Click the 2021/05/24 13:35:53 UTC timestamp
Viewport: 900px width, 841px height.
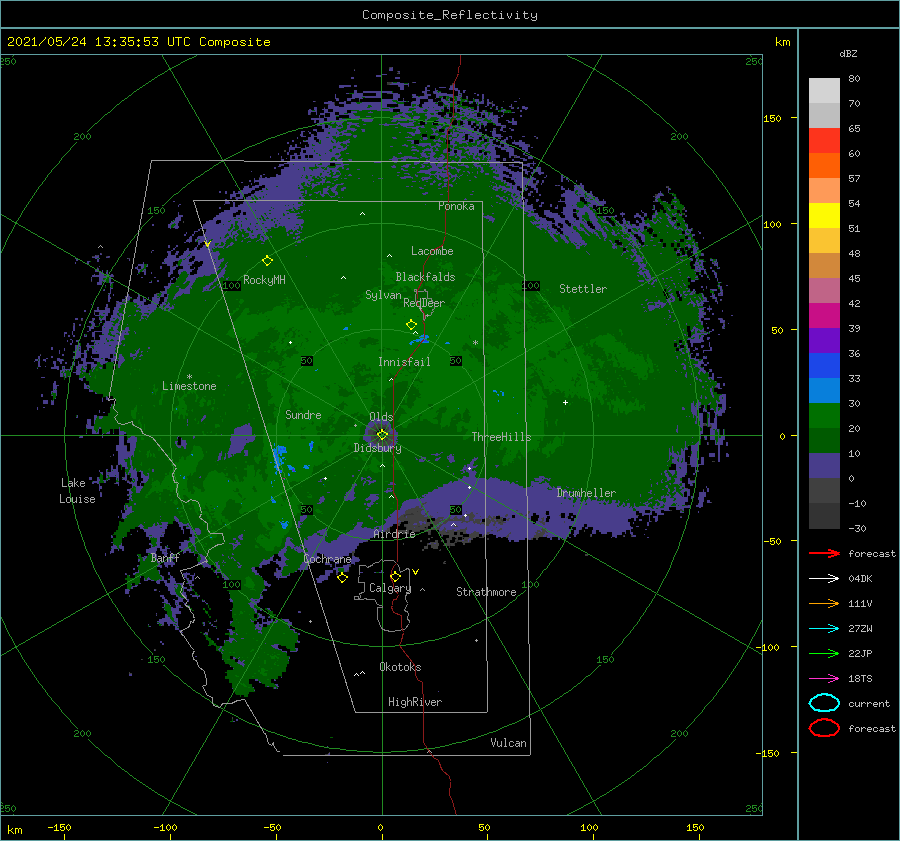[x=138, y=42]
